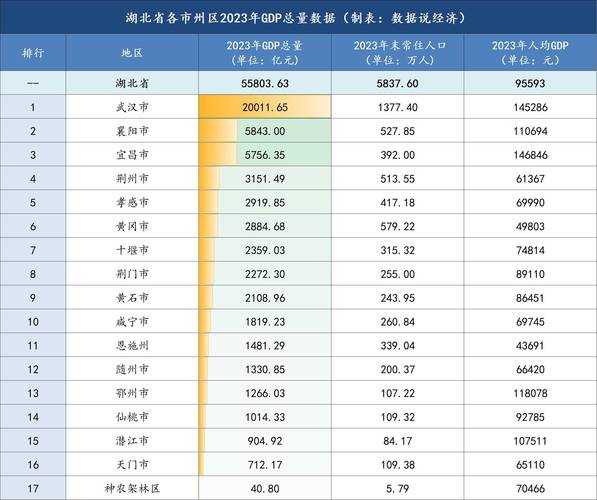
Task: Select the 随州市 cell
Action: 132,369
